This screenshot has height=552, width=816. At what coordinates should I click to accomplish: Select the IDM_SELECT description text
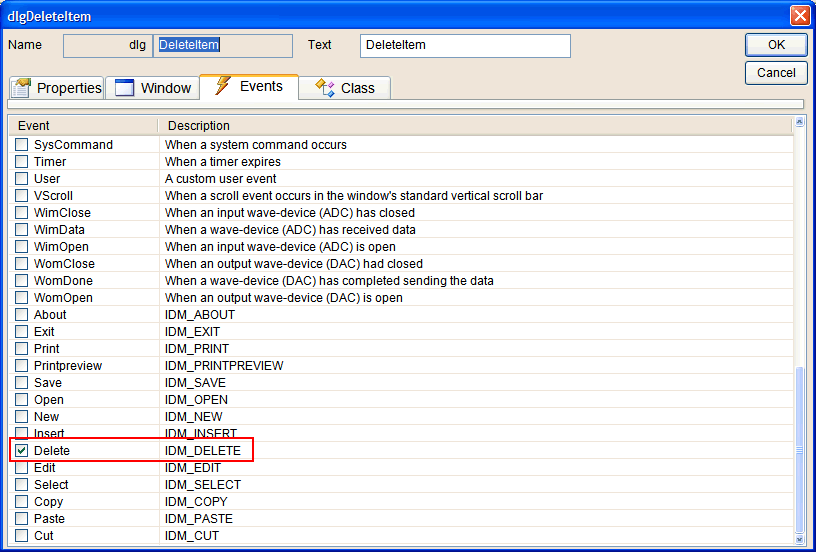(203, 484)
